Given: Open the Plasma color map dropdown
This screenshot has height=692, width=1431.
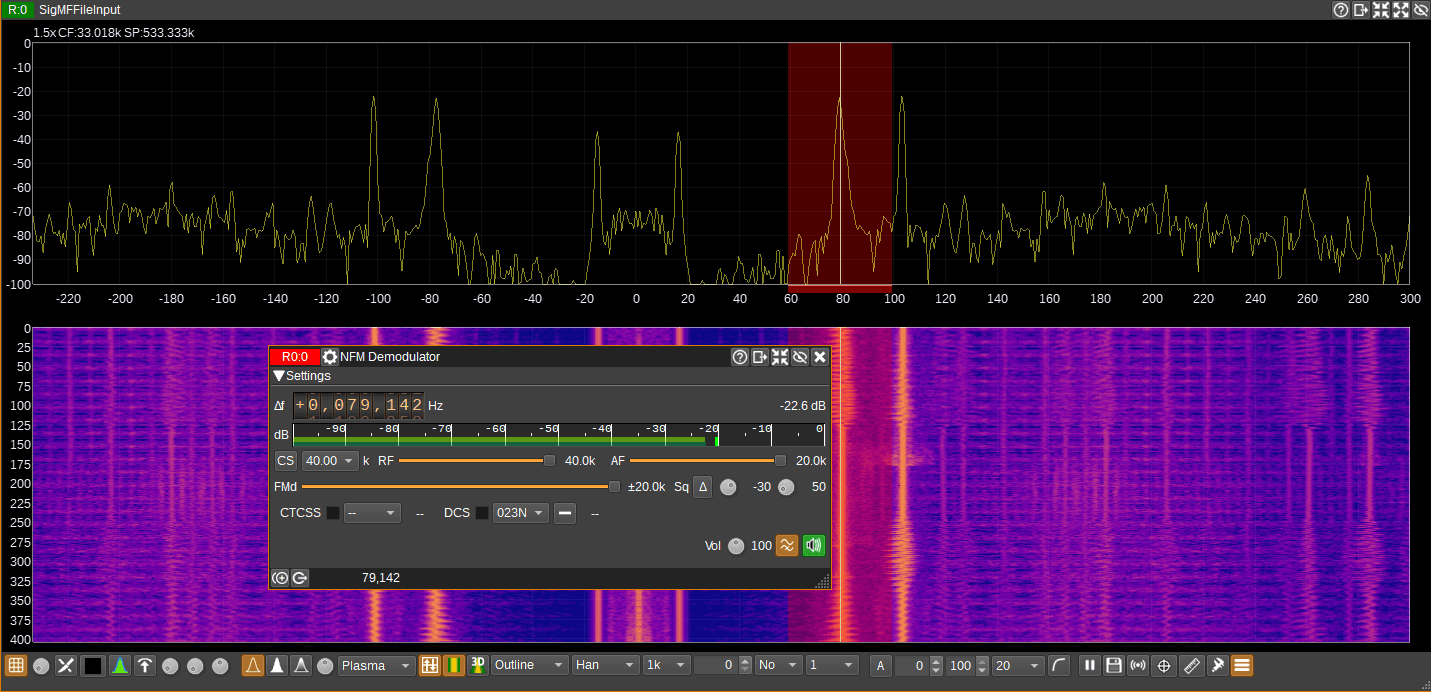Looking at the screenshot, I should (x=377, y=666).
